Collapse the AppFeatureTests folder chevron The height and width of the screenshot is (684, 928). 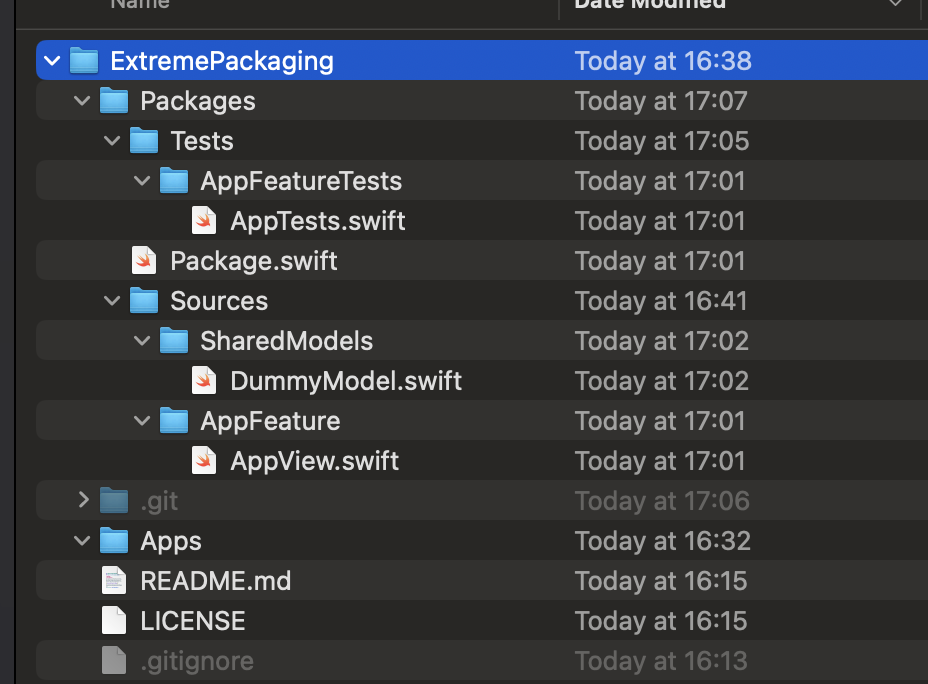click(x=143, y=181)
